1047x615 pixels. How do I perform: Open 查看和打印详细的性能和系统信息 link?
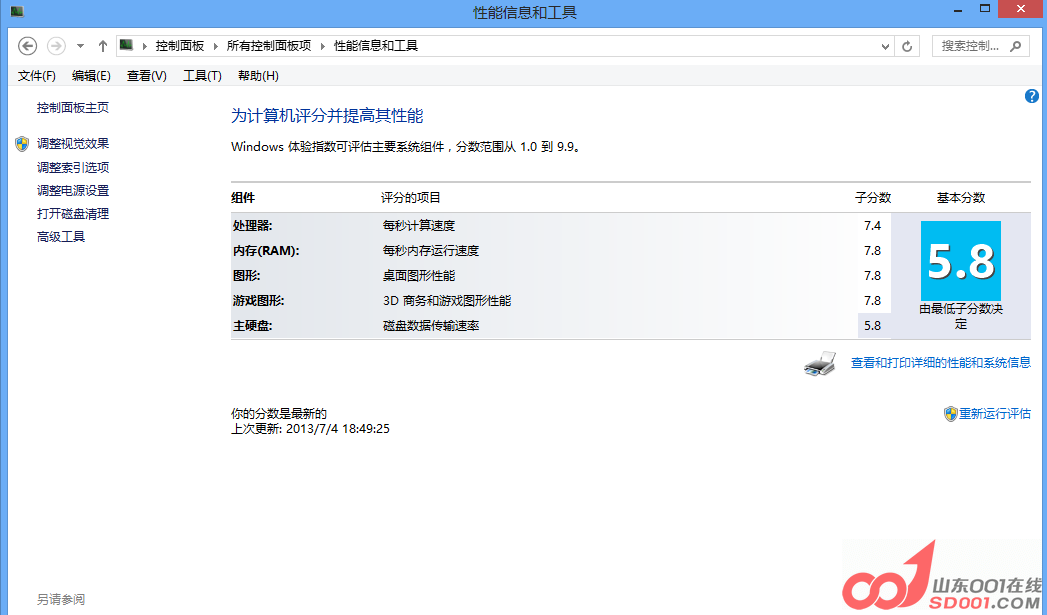(940, 363)
